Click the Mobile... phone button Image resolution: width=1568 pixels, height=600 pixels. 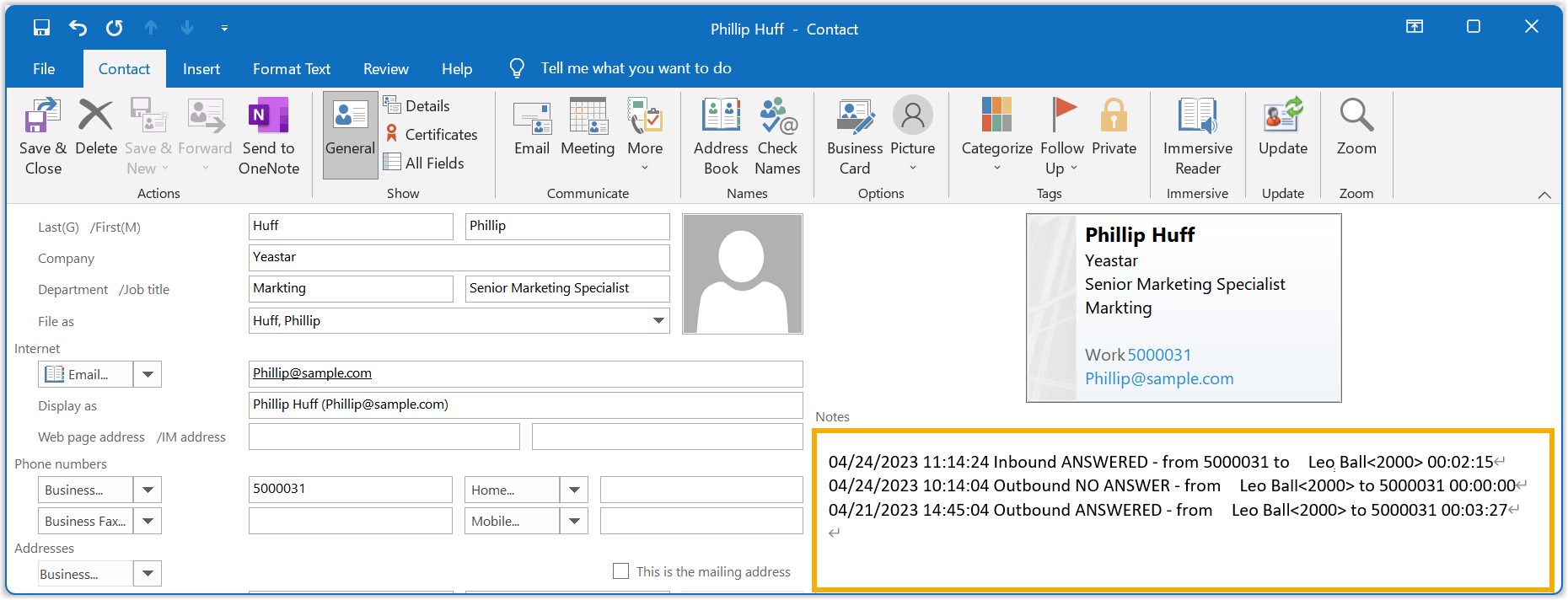pos(513,521)
